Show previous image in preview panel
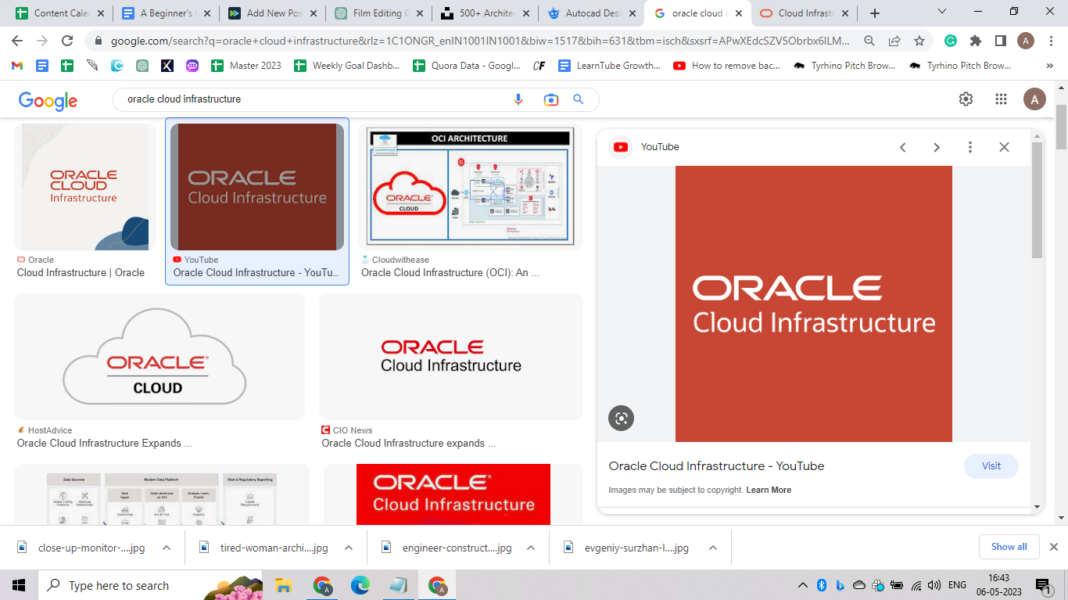The height and width of the screenshot is (600, 1068). [902, 147]
